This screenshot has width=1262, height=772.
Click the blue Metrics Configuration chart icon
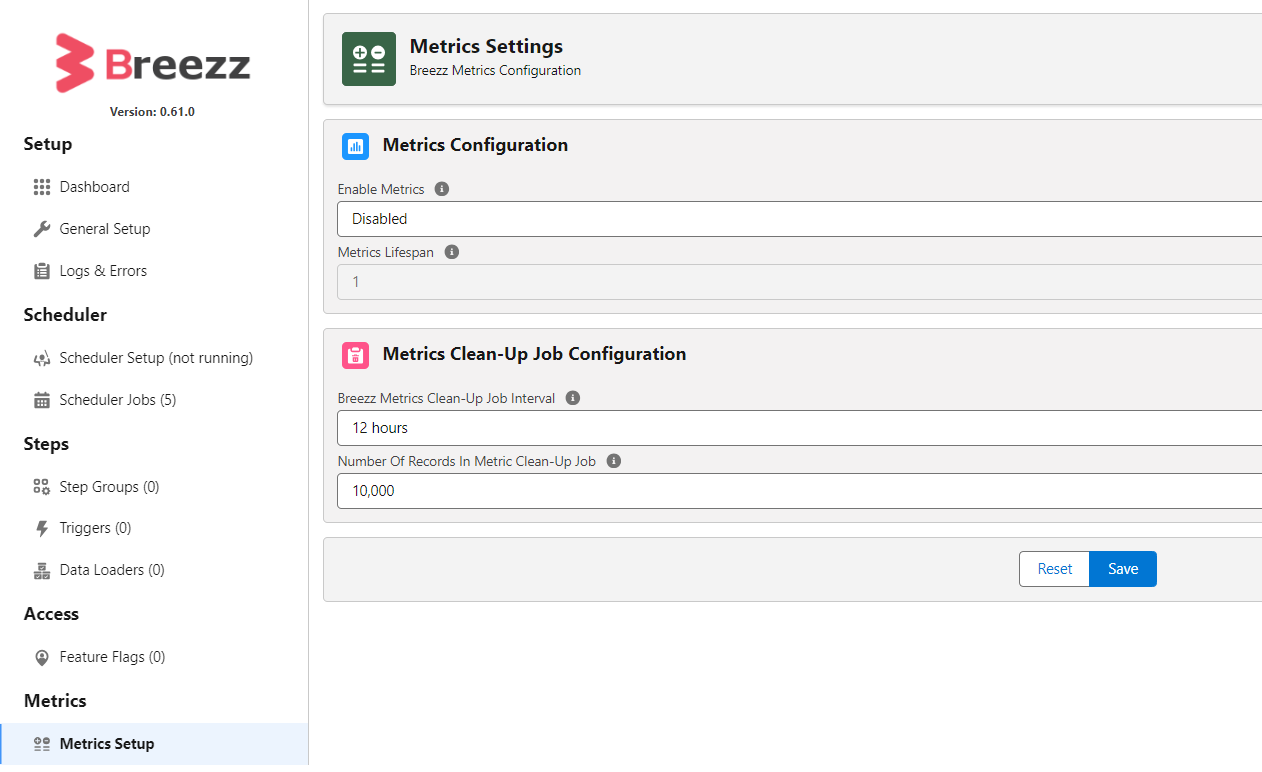click(x=355, y=146)
